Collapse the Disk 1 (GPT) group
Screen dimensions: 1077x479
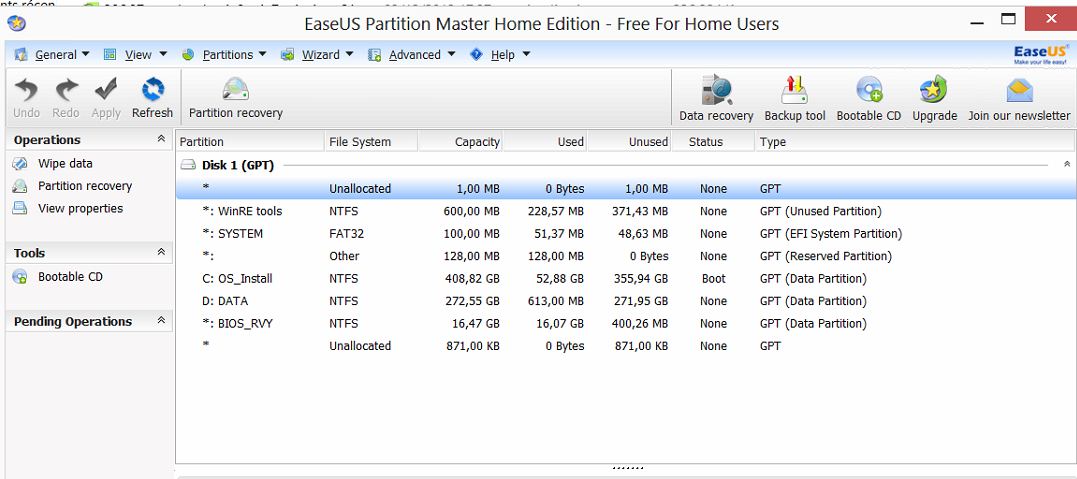click(1067, 165)
